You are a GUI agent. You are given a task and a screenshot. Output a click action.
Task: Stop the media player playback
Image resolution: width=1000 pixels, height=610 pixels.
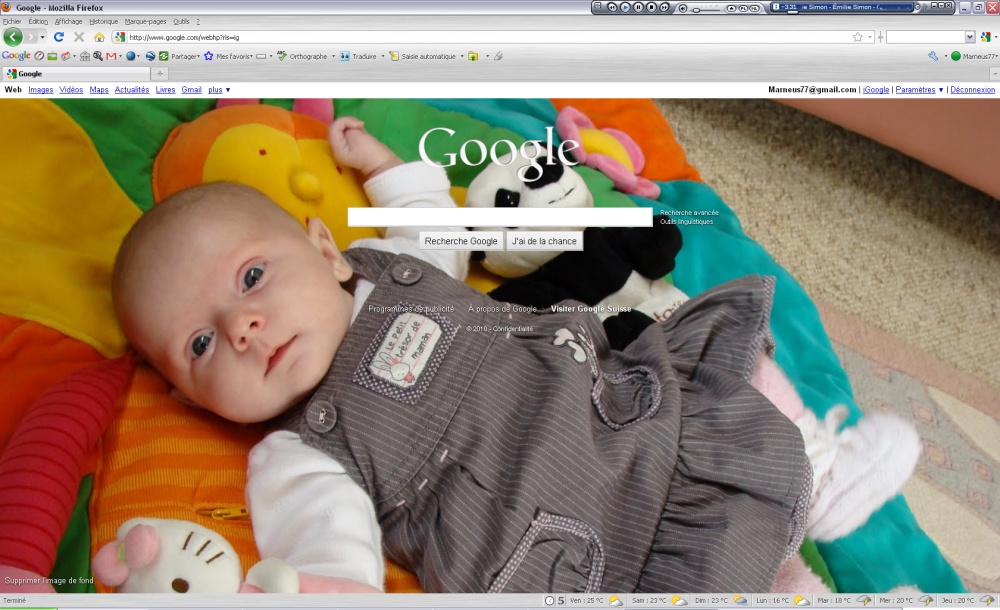[x=651, y=7]
